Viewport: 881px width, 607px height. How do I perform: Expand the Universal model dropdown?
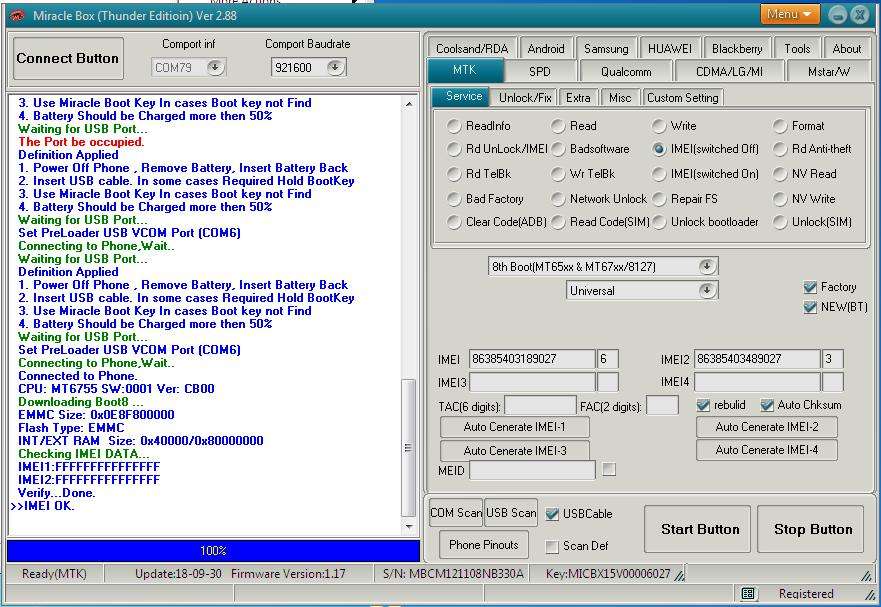[707, 291]
